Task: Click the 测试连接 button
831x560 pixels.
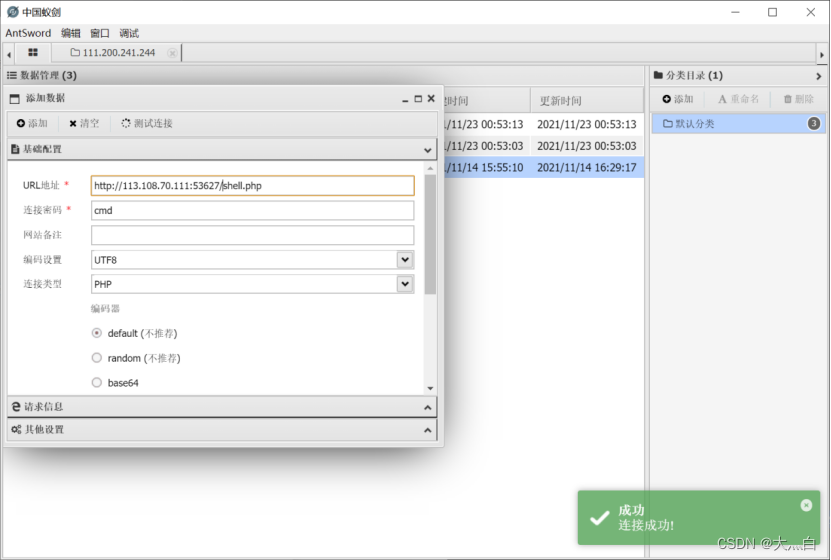Action: 147,123
